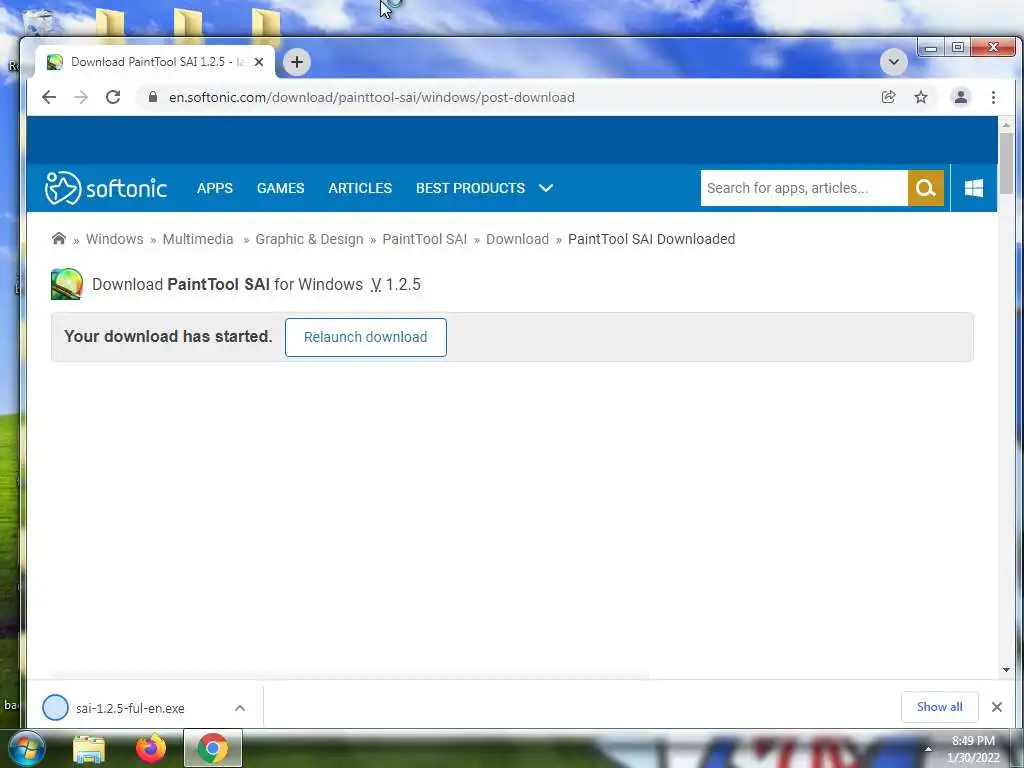Click the browser forward arrow
1024x768 pixels.
81,97
